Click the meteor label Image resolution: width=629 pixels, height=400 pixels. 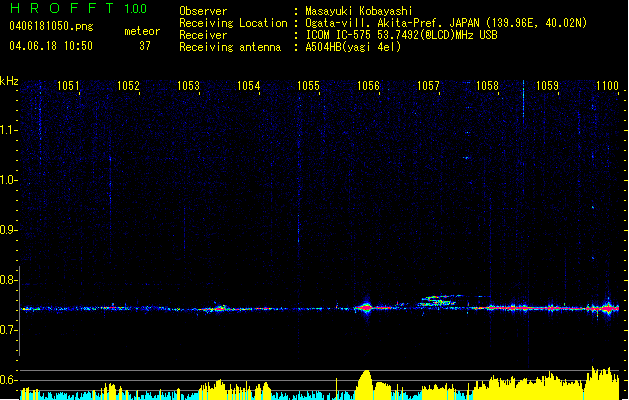pyautogui.click(x=142, y=31)
